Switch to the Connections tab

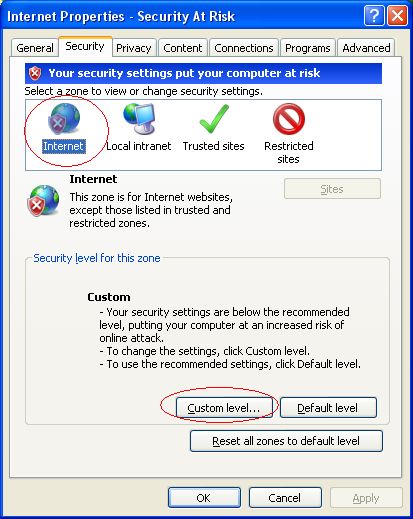coord(244,48)
